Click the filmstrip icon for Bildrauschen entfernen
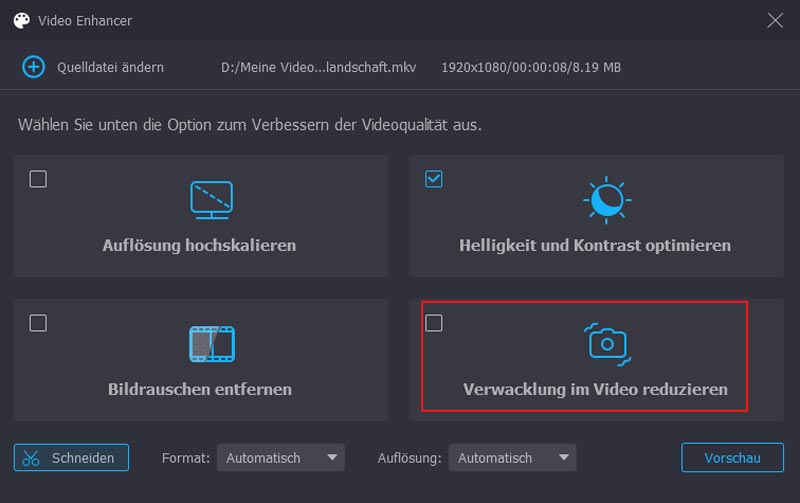The width and height of the screenshot is (800, 503). (x=212, y=344)
